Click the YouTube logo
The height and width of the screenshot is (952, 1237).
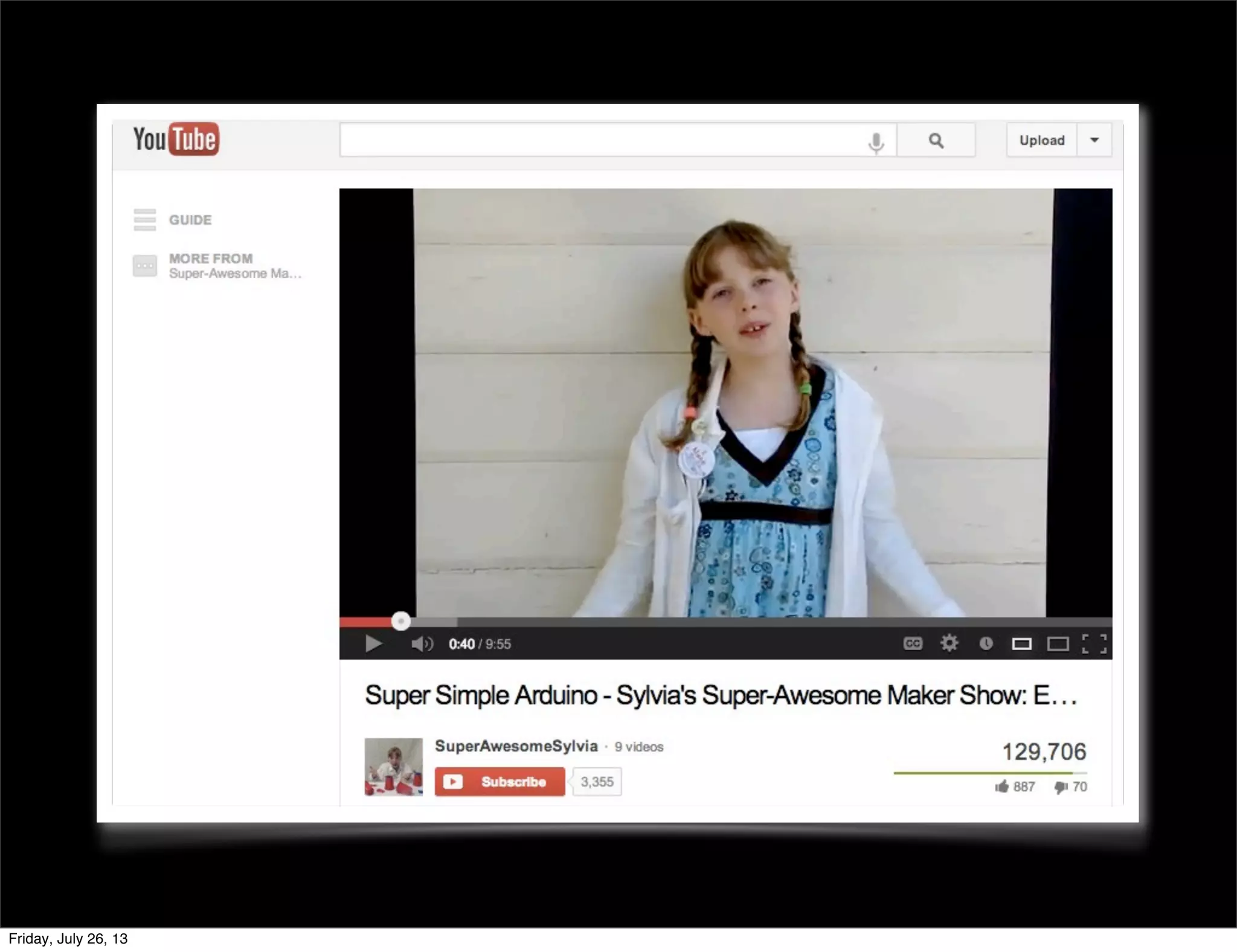tap(176, 140)
